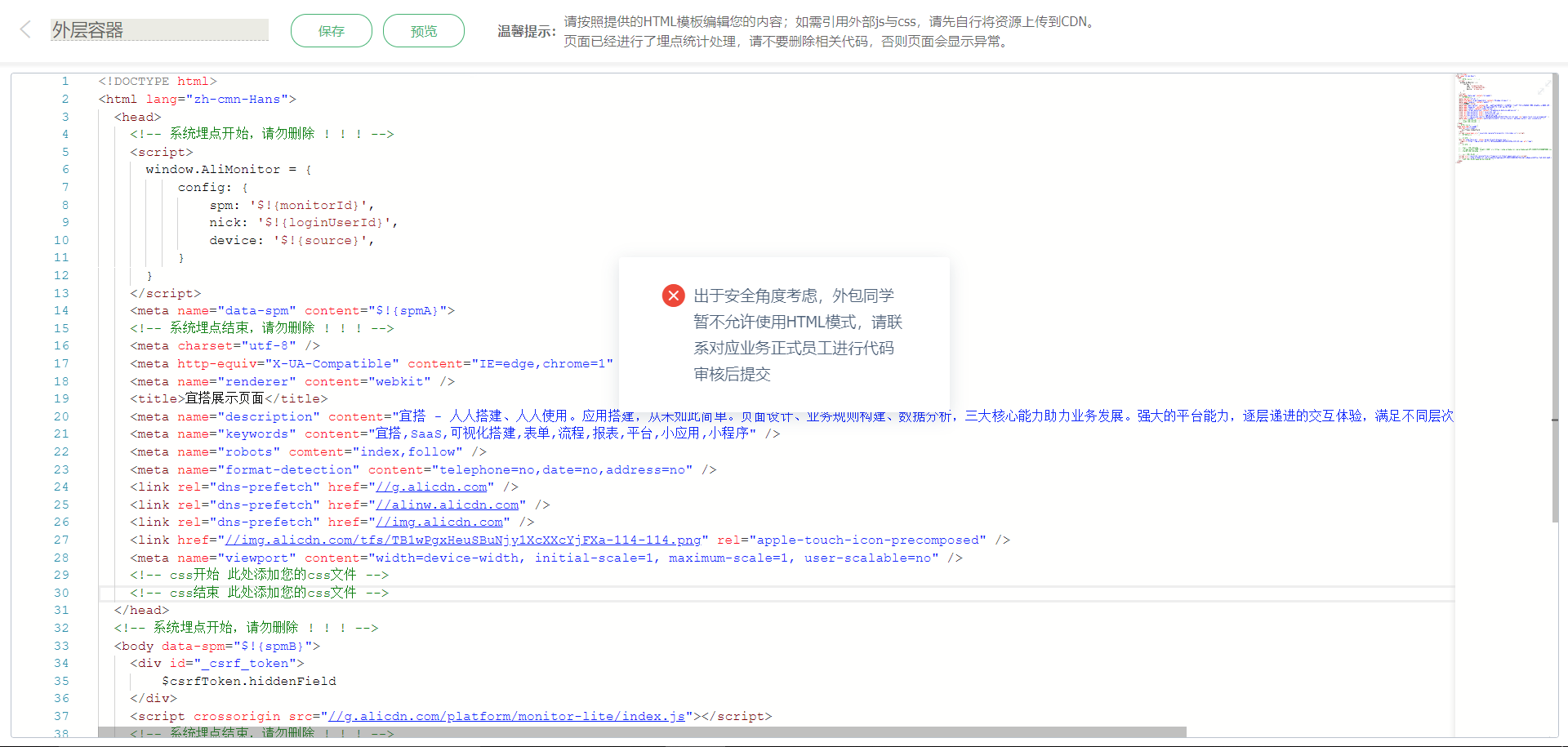Click the css结束 comment line
Screen dimensions: 1568x747
(260, 594)
